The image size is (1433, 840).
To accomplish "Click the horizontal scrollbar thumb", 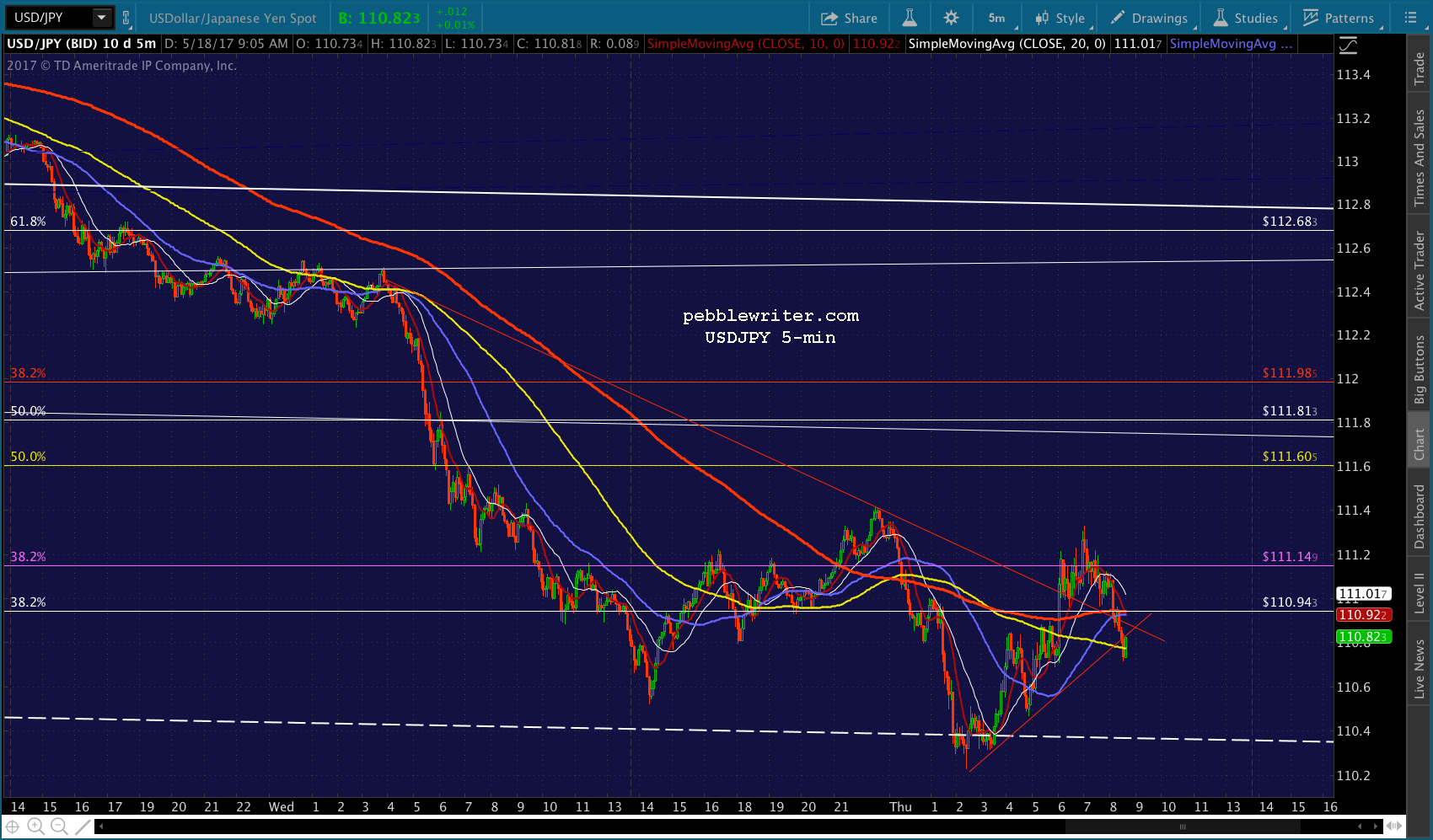I will point(1182,827).
